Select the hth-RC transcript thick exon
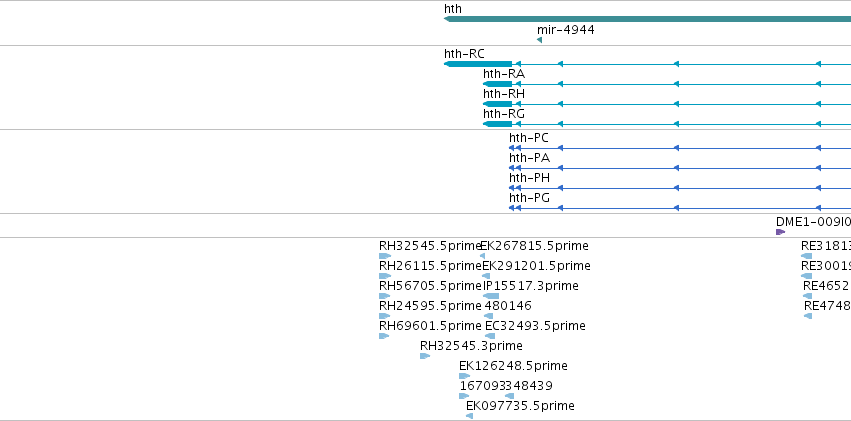 478,64
